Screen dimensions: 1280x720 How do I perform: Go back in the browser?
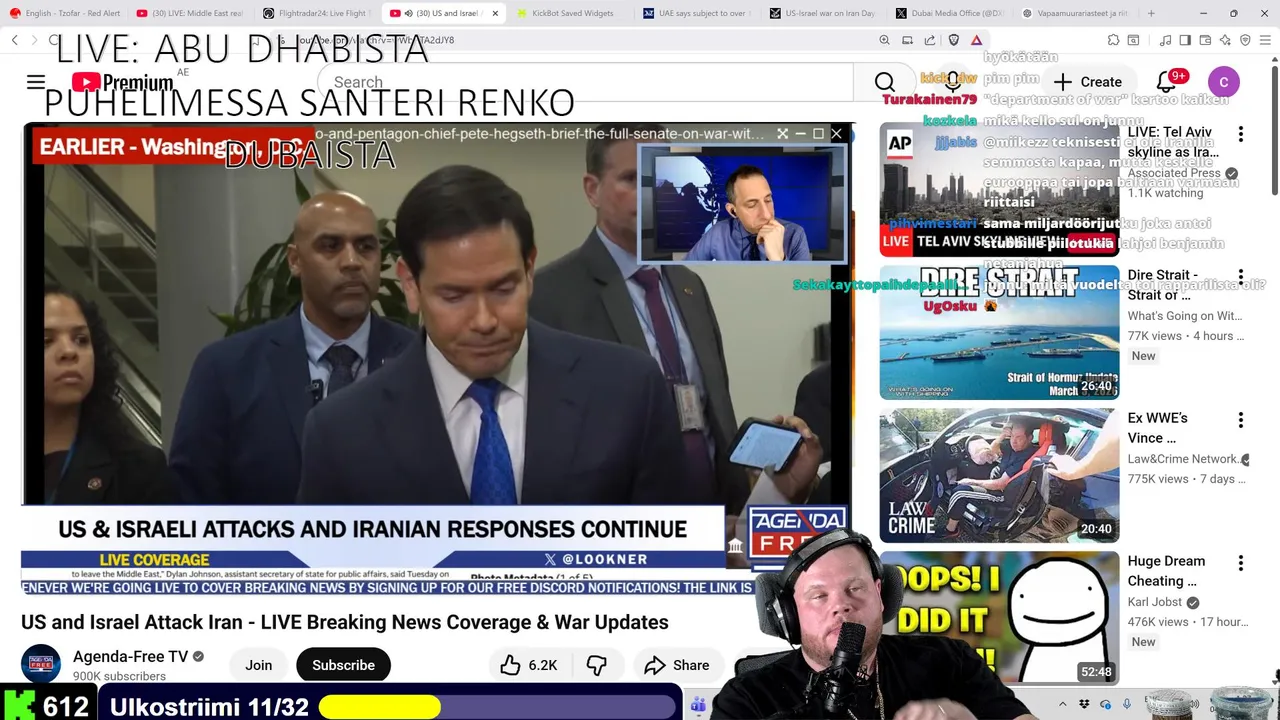[15, 40]
